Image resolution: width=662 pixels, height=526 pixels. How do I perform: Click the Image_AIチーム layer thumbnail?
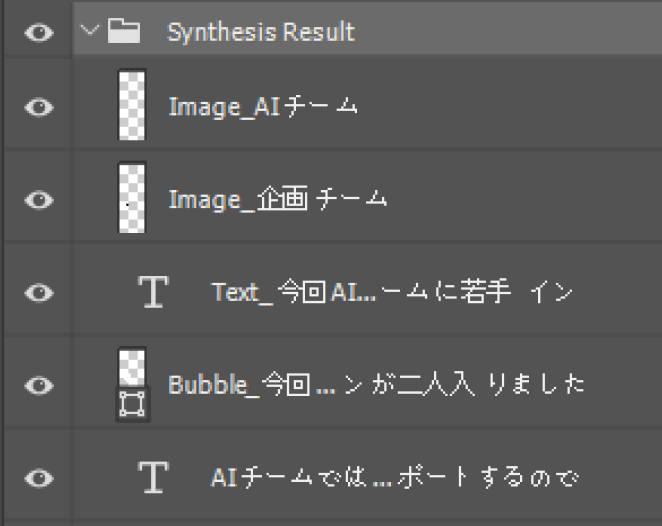(x=132, y=105)
